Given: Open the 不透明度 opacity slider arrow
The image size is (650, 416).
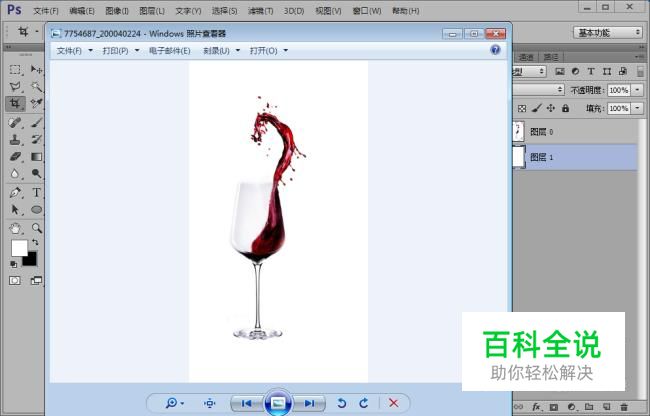Looking at the screenshot, I should pyautogui.click(x=638, y=90).
